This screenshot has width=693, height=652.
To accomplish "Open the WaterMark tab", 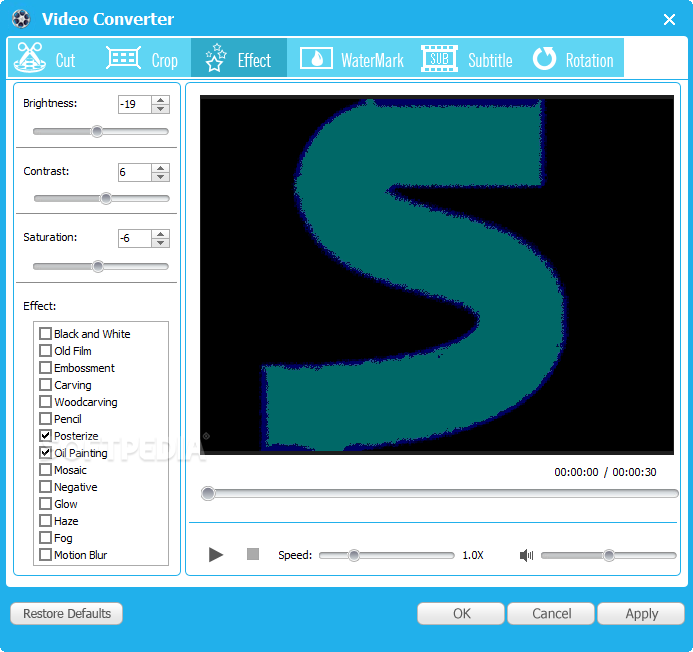I will click(x=352, y=58).
